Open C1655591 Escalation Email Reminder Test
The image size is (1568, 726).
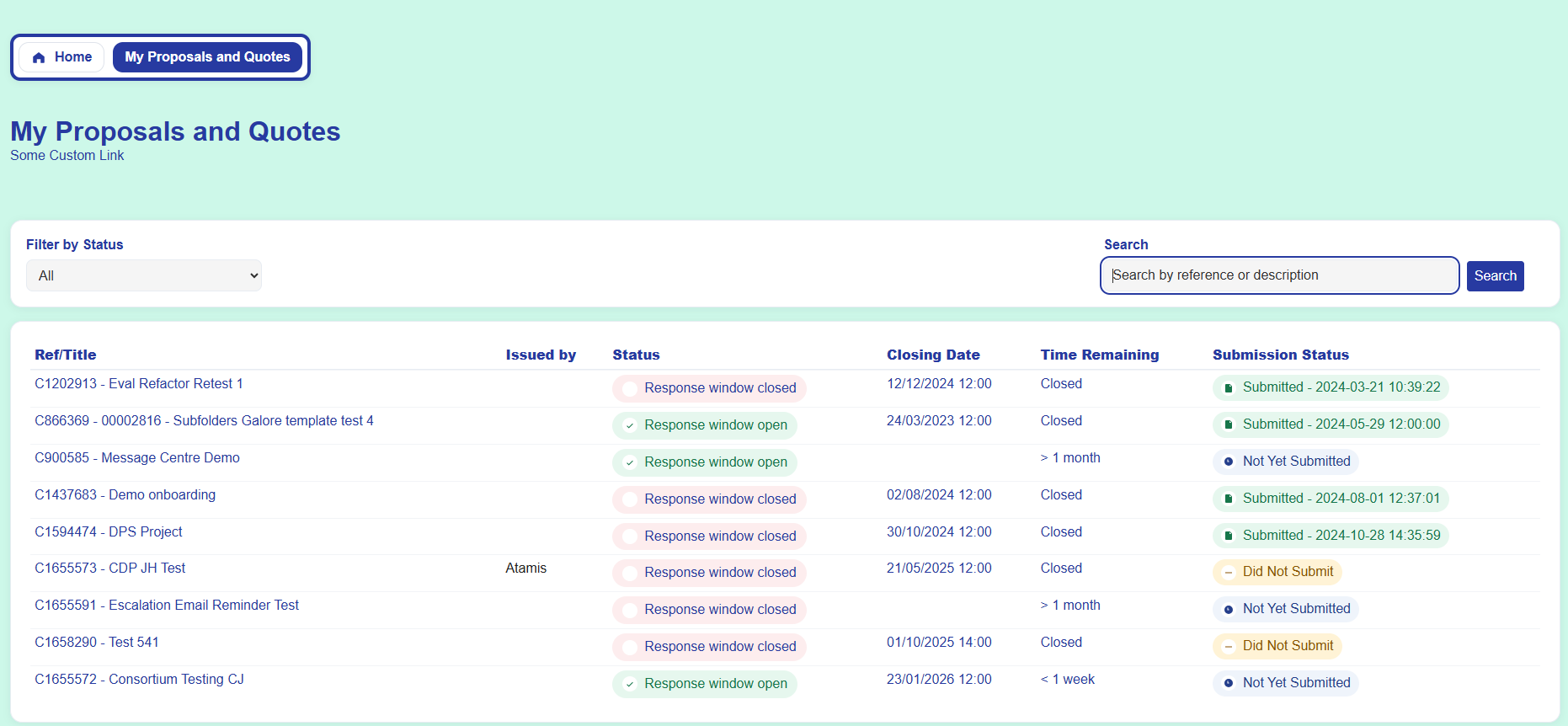pyautogui.click(x=167, y=606)
